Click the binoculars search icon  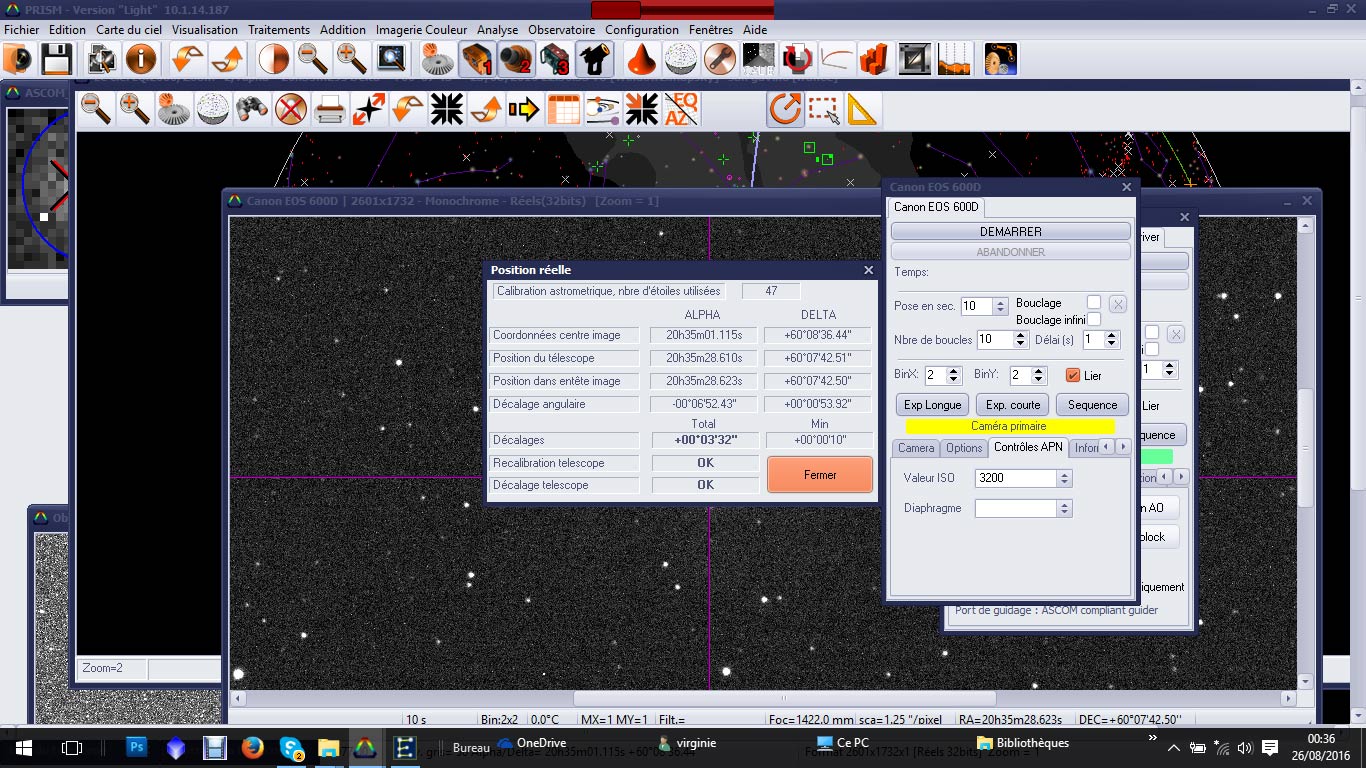pos(252,109)
